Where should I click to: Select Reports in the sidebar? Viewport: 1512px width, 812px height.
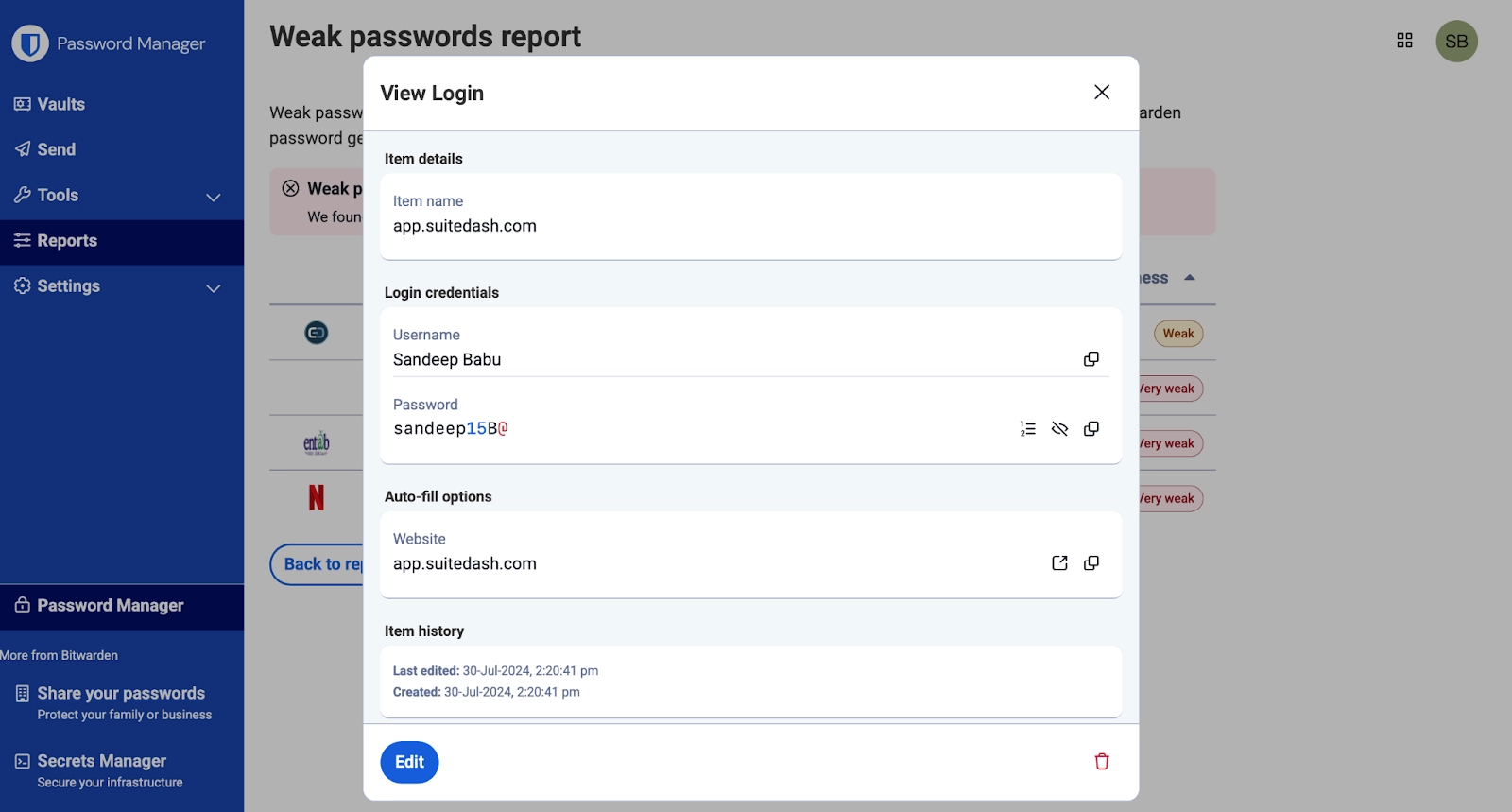pyautogui.click(x=122, y=241)
